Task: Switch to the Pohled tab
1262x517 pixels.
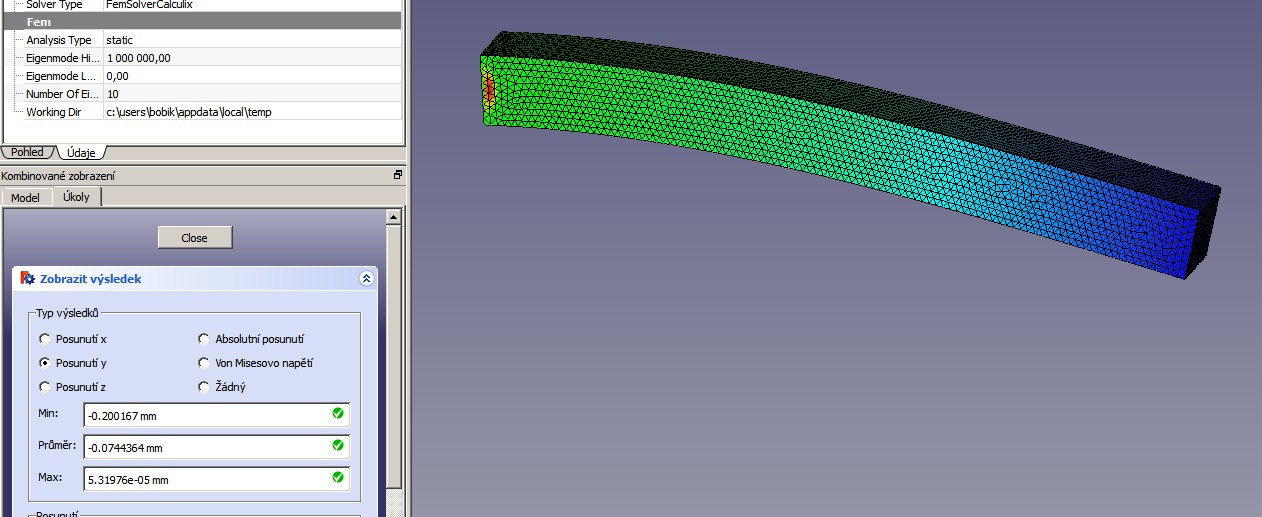Action: (x=27, y=152)
